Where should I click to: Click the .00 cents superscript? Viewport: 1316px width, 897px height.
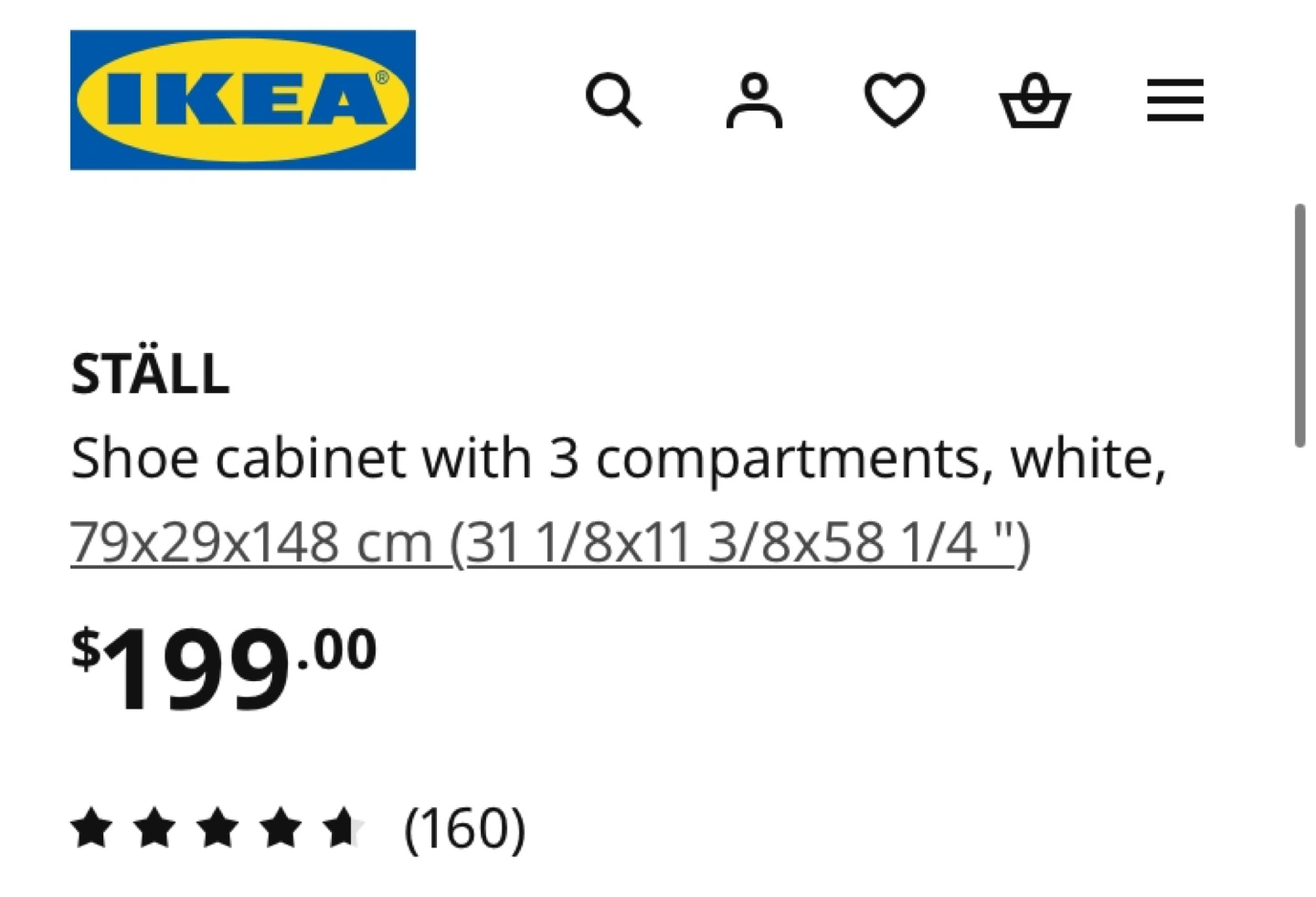pyautogui.click(x=336, y=650)
